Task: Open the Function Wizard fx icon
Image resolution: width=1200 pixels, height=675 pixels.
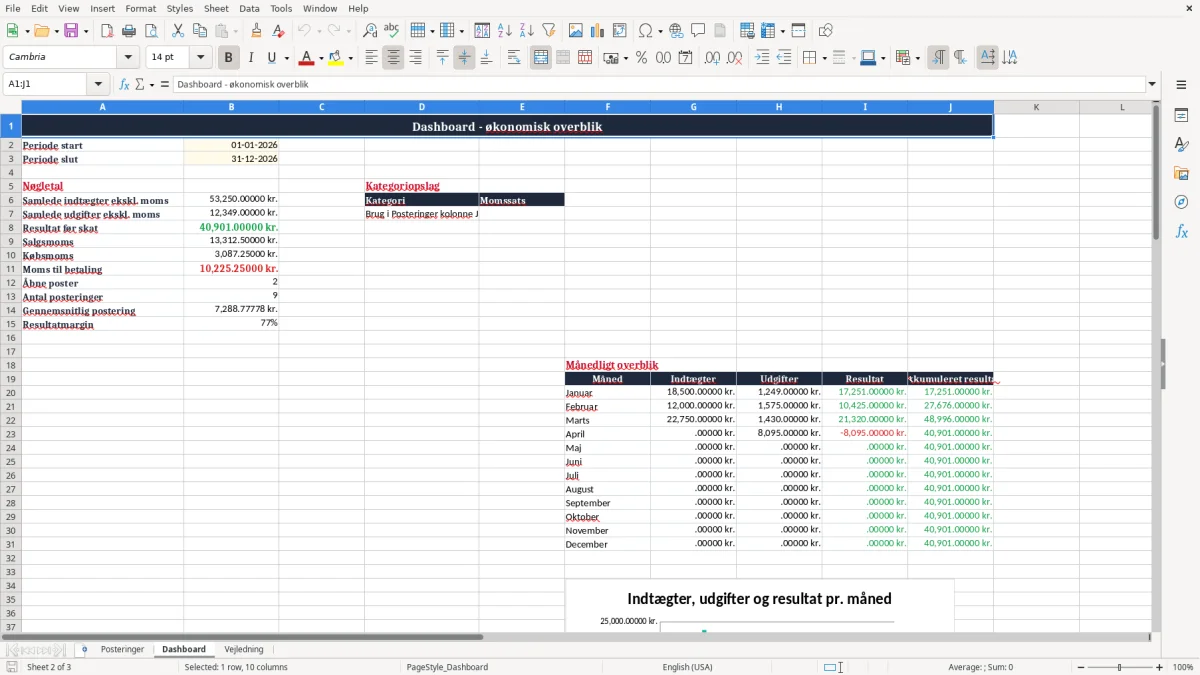Action: 125,84
